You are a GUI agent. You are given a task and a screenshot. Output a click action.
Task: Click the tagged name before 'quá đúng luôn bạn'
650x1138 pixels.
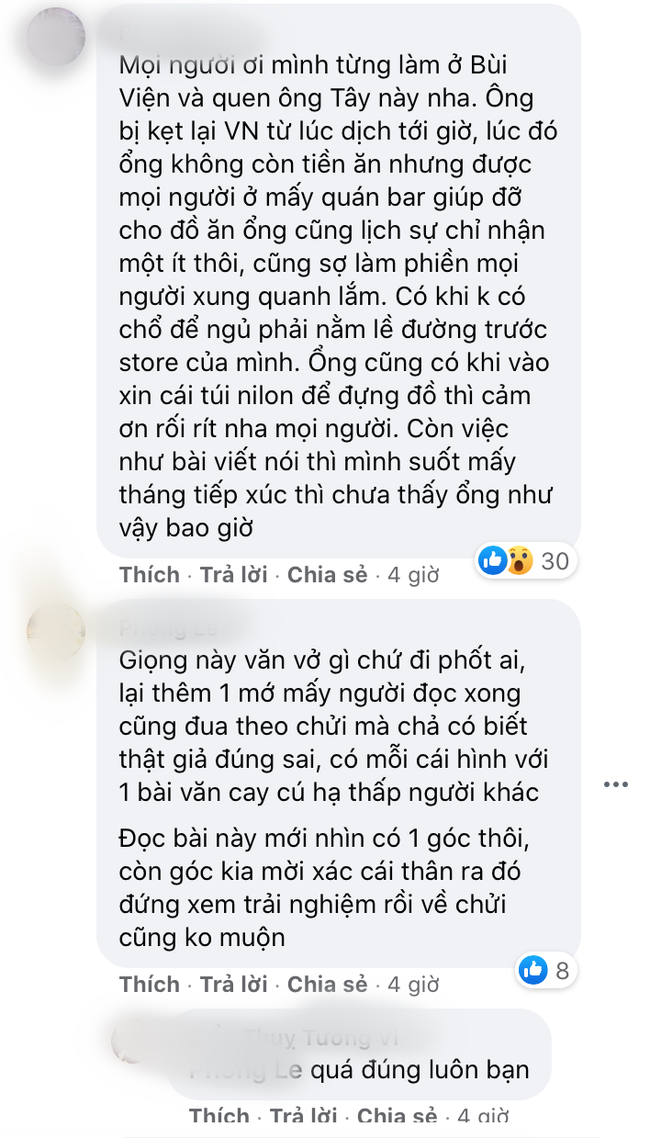[245, 1070]
